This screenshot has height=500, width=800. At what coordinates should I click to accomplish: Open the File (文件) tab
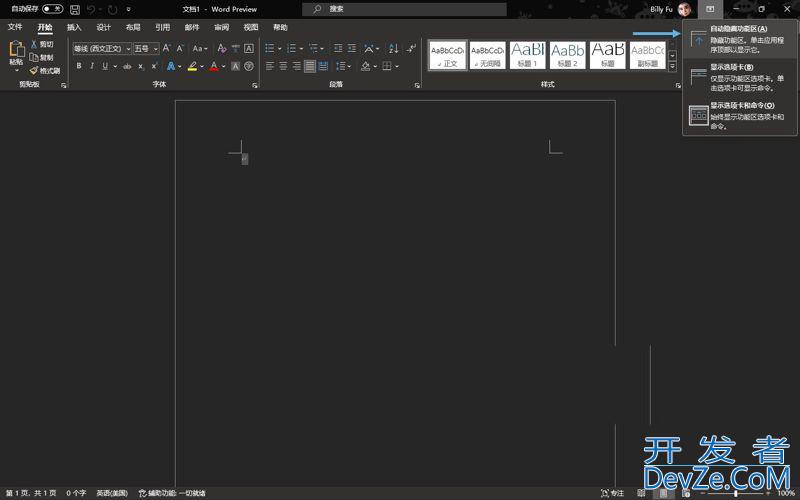coord(15,27)
